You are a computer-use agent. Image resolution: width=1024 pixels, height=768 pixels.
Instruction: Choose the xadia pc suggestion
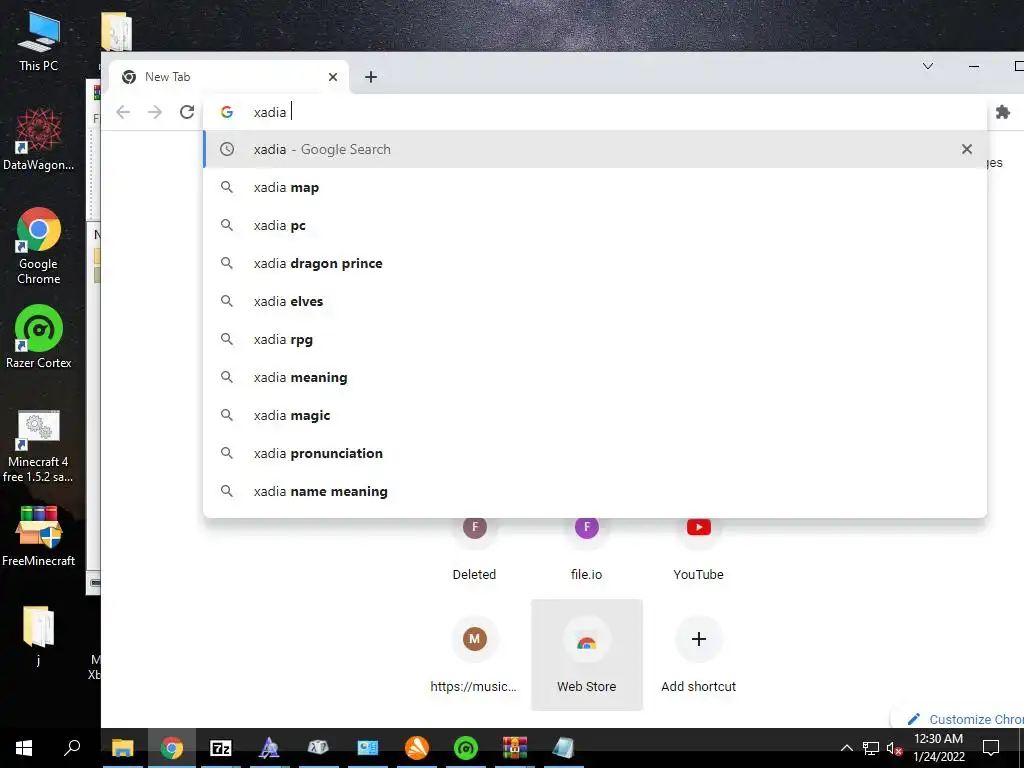(594, 225)
